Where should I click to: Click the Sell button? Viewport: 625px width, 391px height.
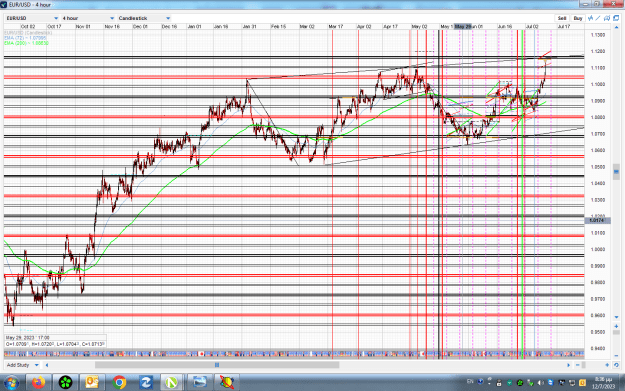(562, 18)
